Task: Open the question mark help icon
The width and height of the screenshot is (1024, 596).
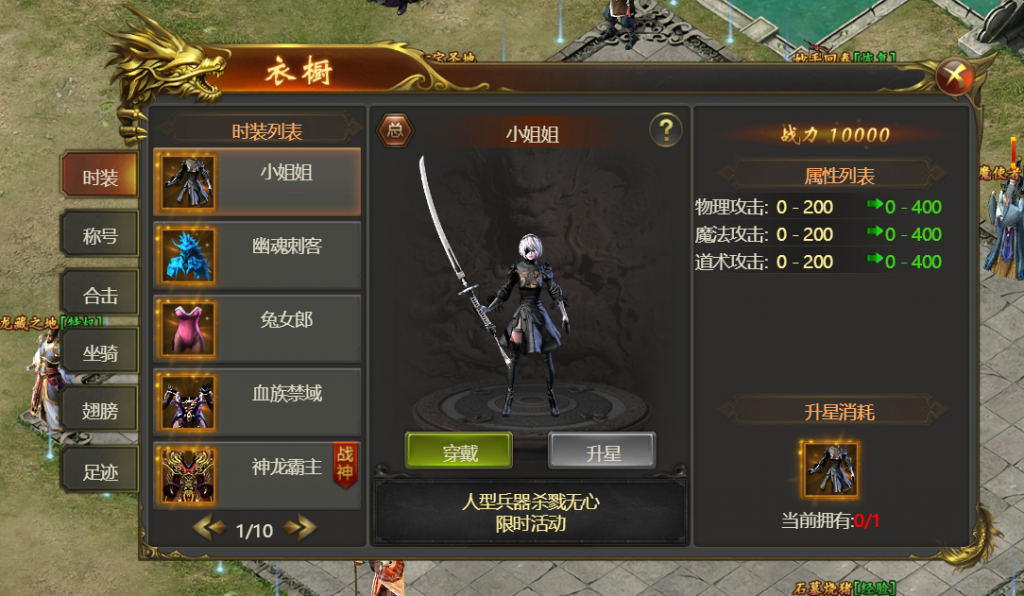Action: point(665,130)
